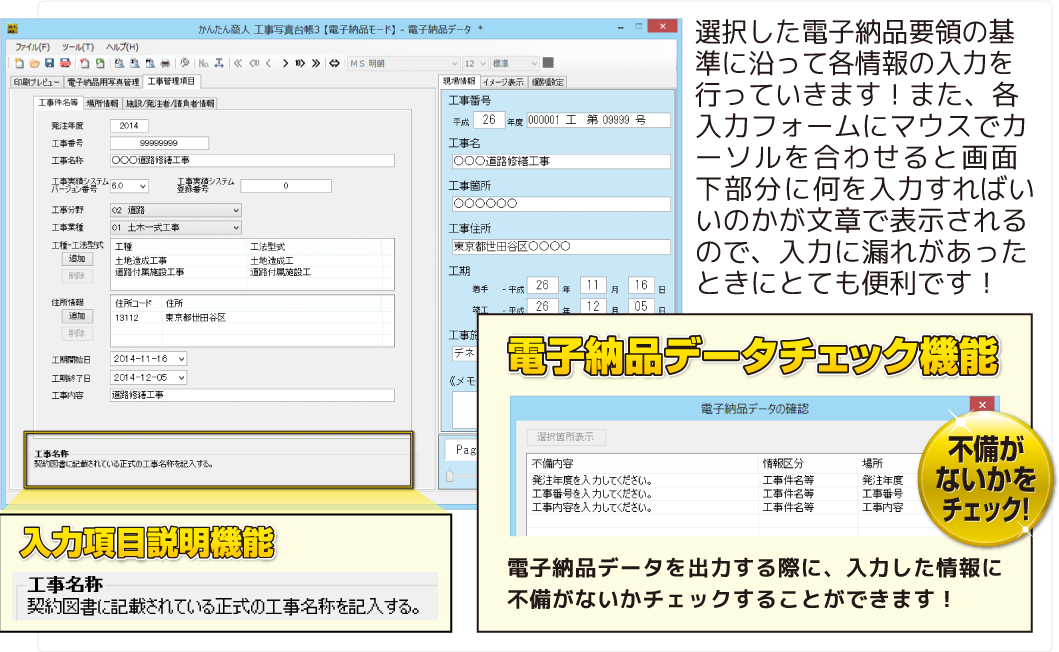Click 削除 button under 住所情報
Screen dimensions: 1059x652
tap(77, 333)
